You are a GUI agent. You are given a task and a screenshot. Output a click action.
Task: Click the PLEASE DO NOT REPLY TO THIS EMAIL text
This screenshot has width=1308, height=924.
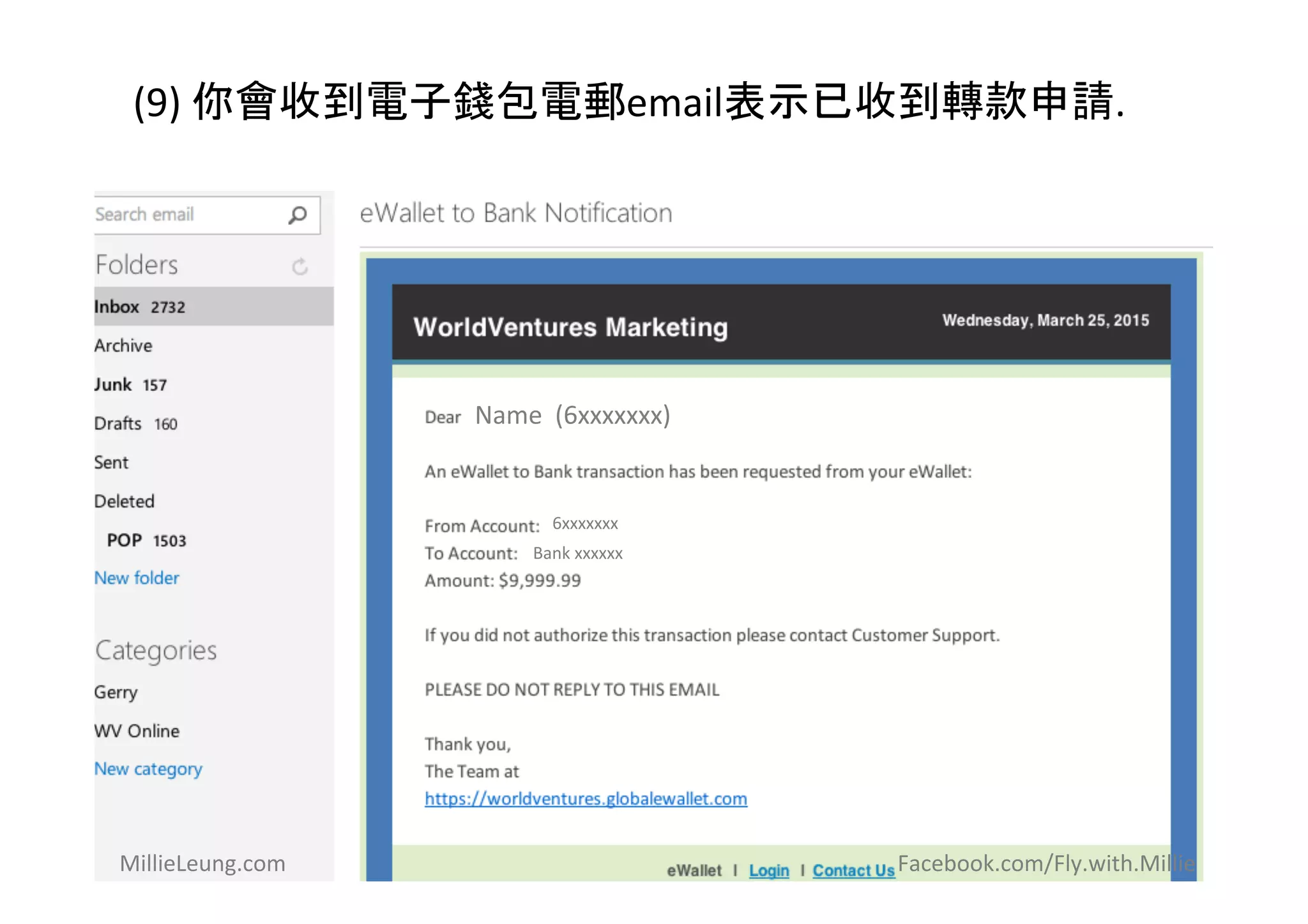point(572,690)
